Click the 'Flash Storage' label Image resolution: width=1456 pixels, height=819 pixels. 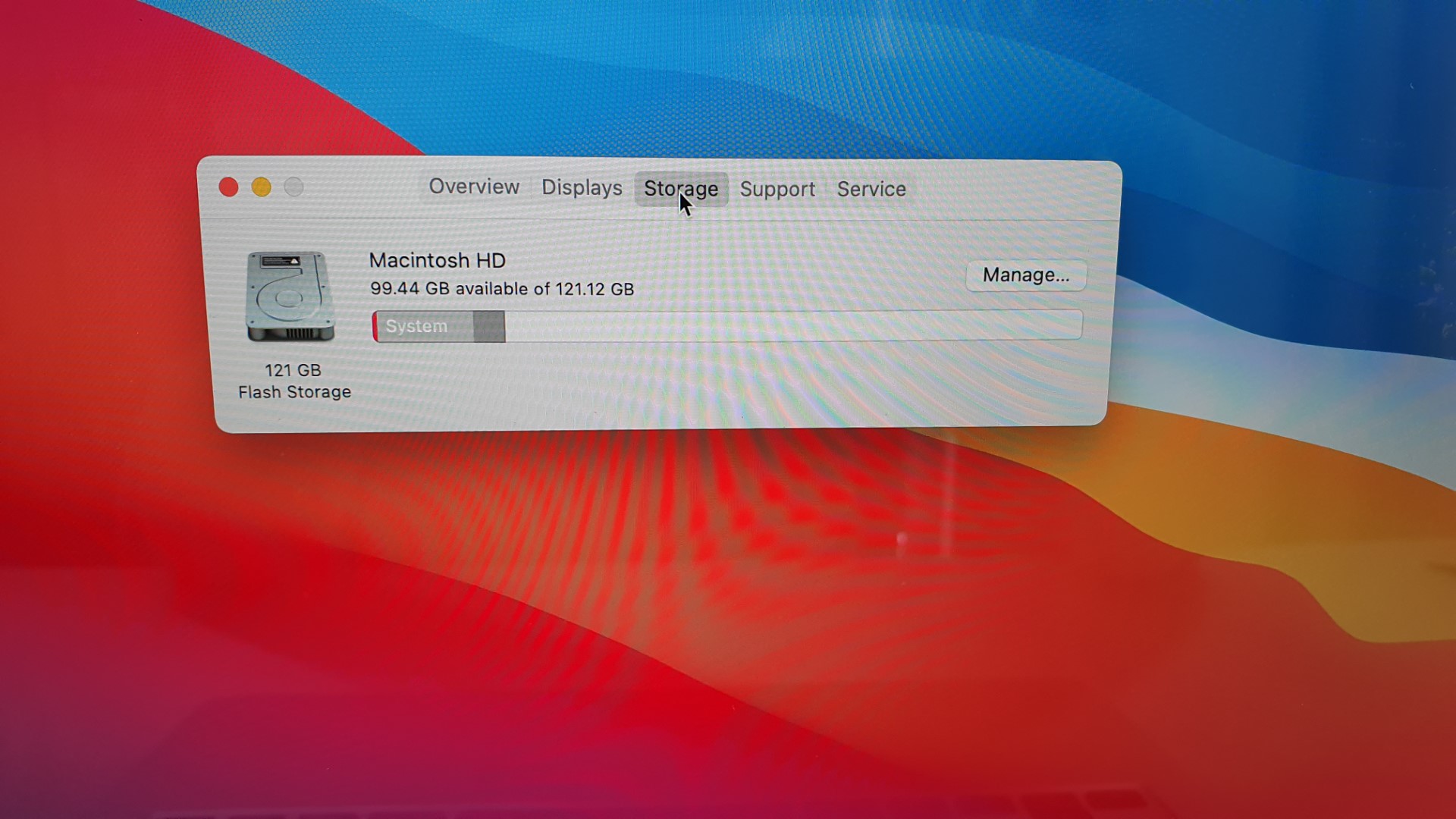tap(294, 392)
